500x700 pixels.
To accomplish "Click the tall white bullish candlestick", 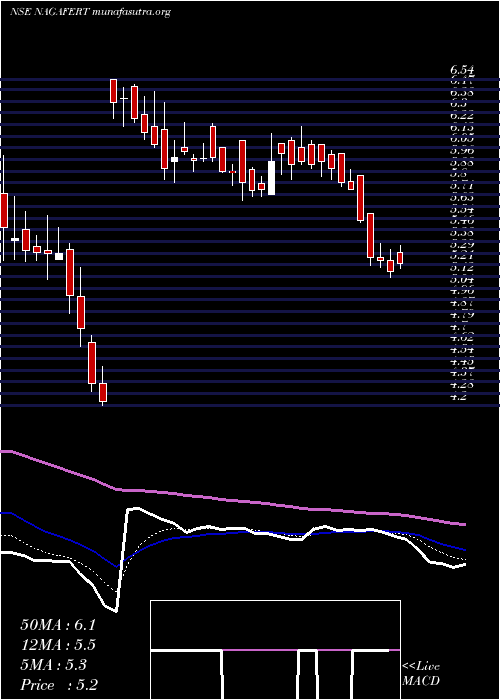I will click(x=271, y=178).
